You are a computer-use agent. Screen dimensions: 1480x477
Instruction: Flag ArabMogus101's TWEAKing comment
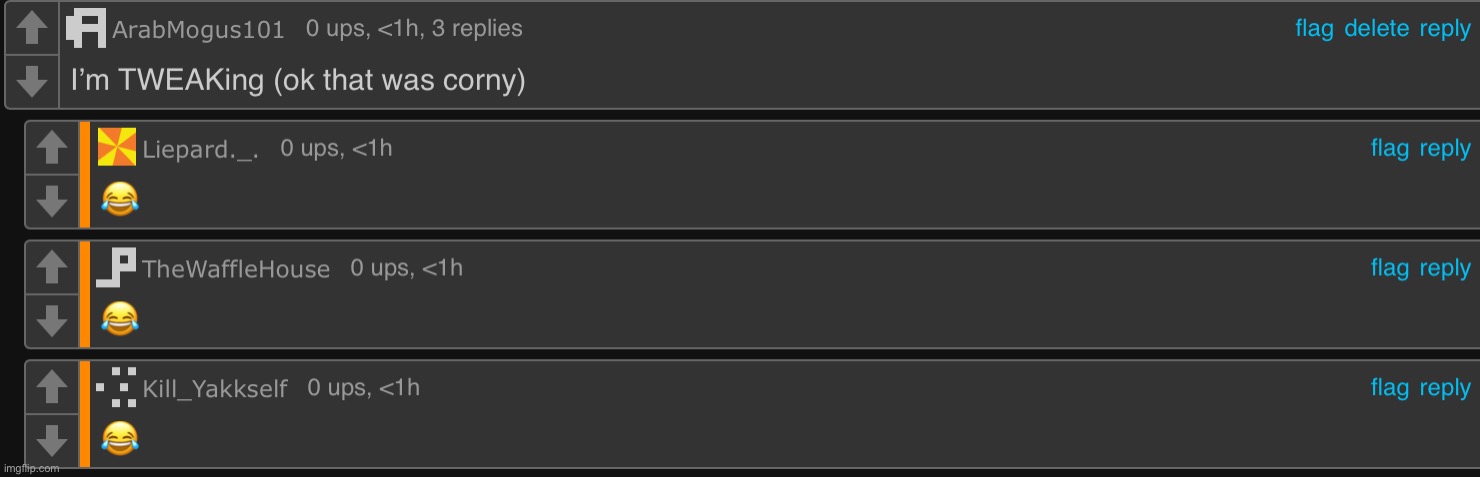(1314, 29)
